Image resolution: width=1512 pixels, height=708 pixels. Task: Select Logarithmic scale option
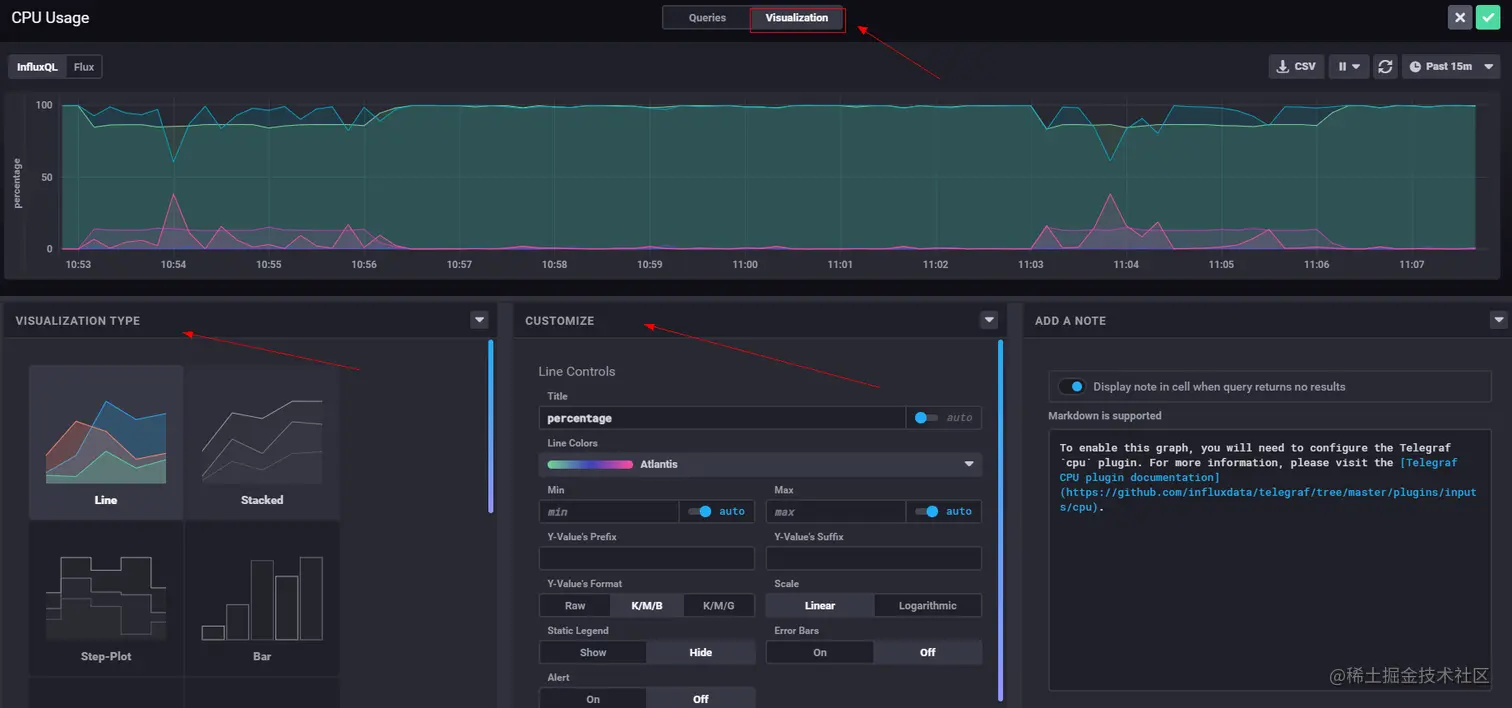(x=928, y=605)
